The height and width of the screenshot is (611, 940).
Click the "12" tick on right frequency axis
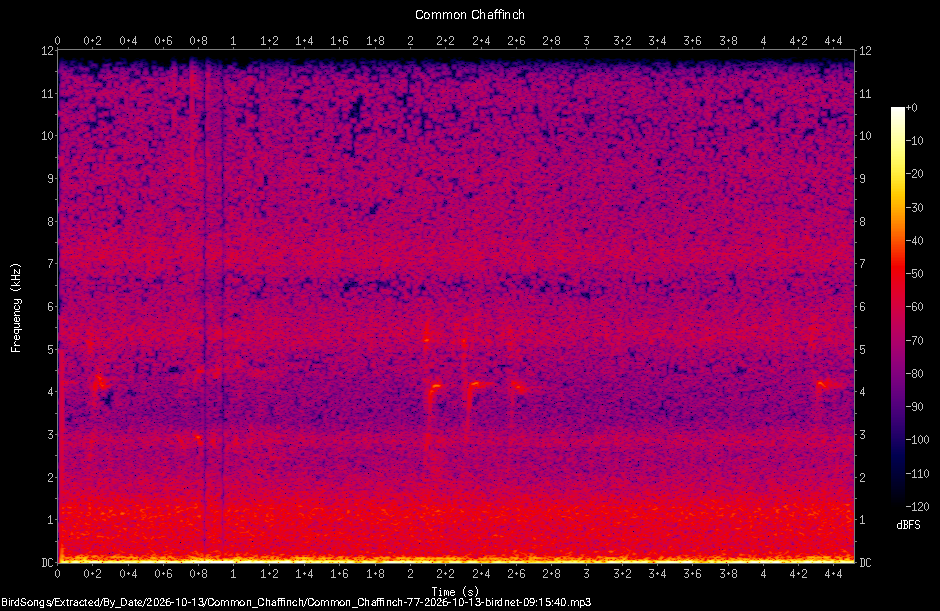[865, 51]
